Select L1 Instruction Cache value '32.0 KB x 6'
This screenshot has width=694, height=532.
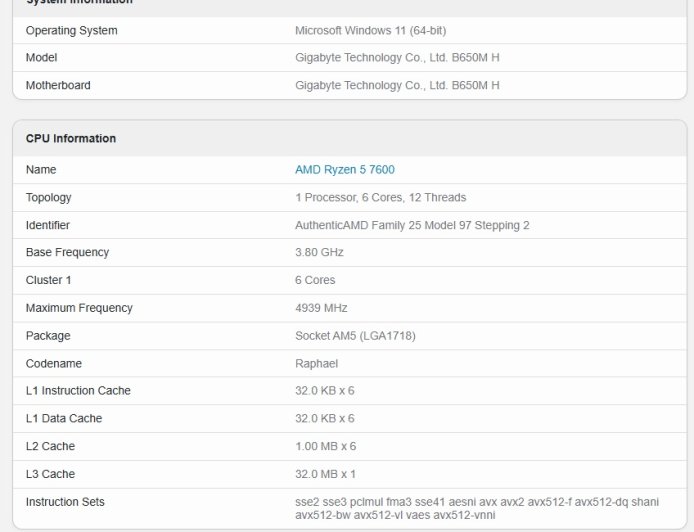click(325, 391)
